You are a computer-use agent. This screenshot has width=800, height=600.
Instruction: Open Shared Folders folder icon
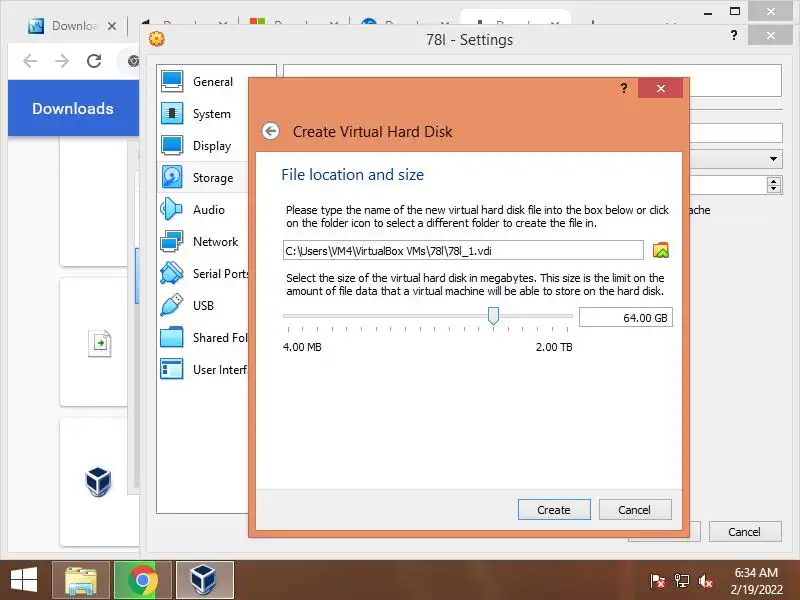[172, 337]
